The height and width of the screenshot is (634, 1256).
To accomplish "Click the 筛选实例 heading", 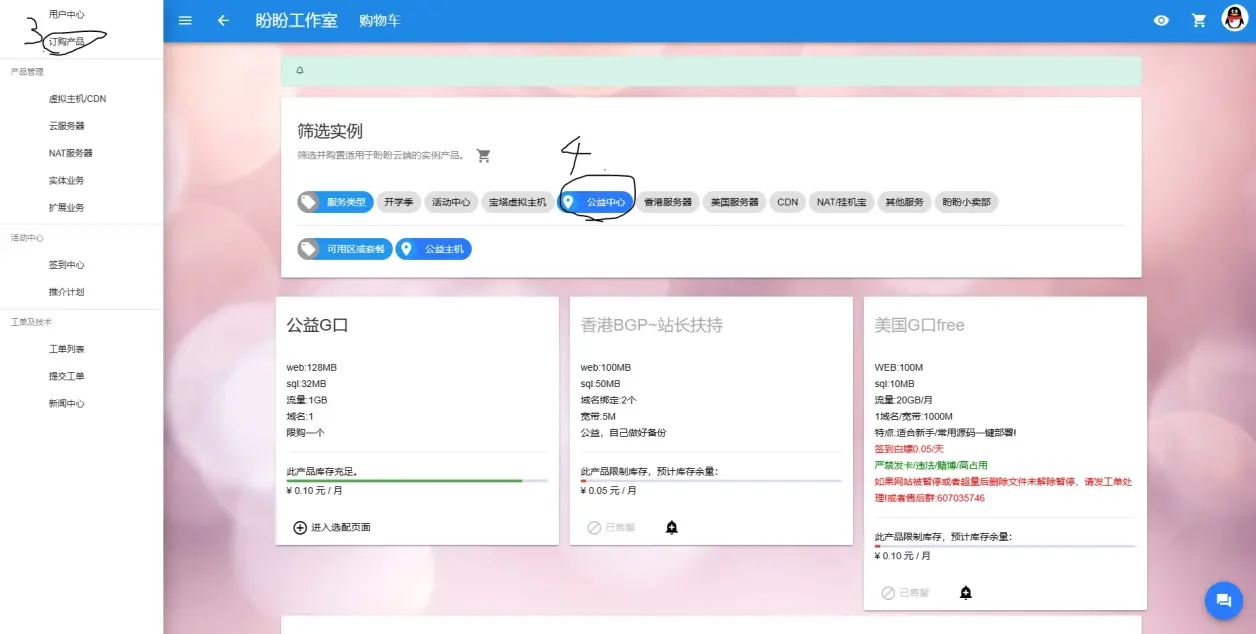I will pos(330,131).
